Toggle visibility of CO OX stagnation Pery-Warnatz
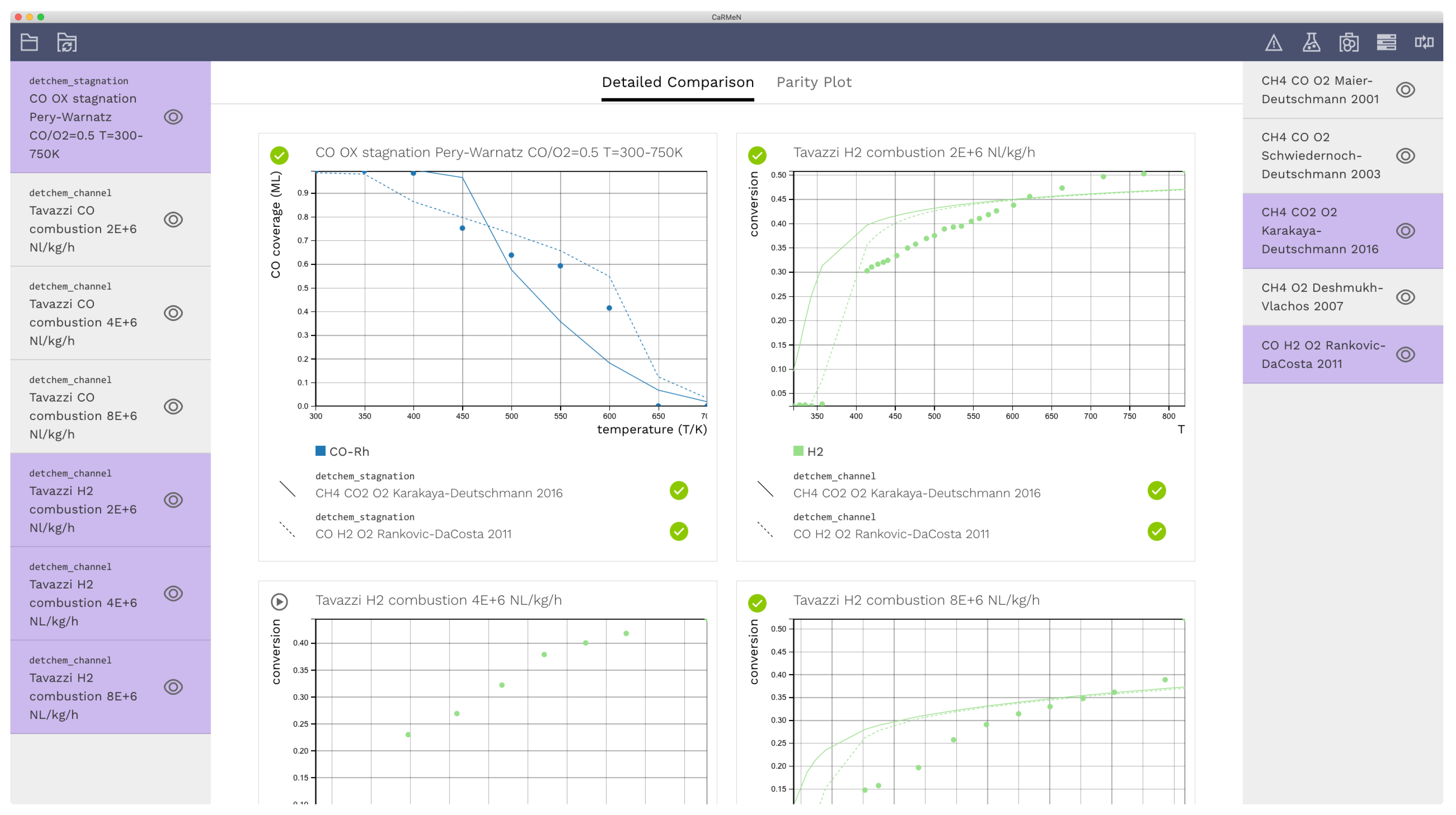This screenshot has height=815, width=1456. click(x=173, y=117)
